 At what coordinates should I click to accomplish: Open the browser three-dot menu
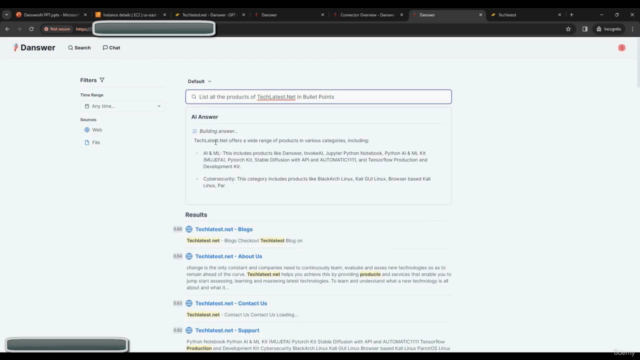(x=632, y=29)
